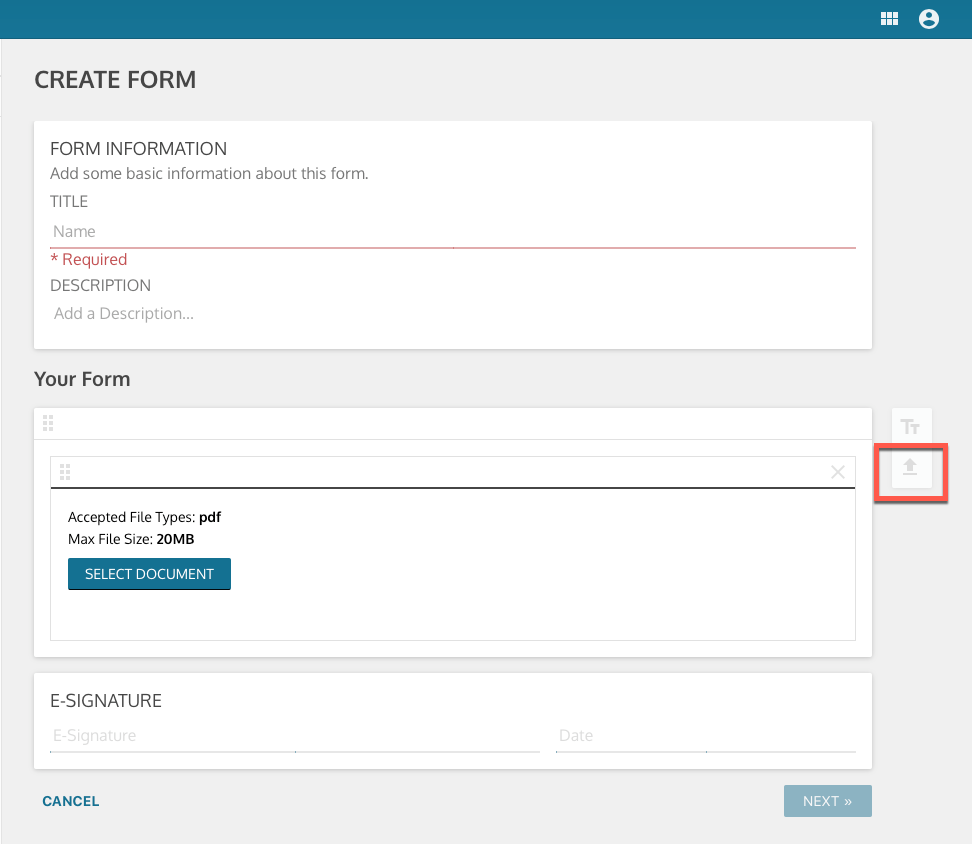Add a text element using the Tt icon
Screen dimensions: 972x844
(910, 425)
